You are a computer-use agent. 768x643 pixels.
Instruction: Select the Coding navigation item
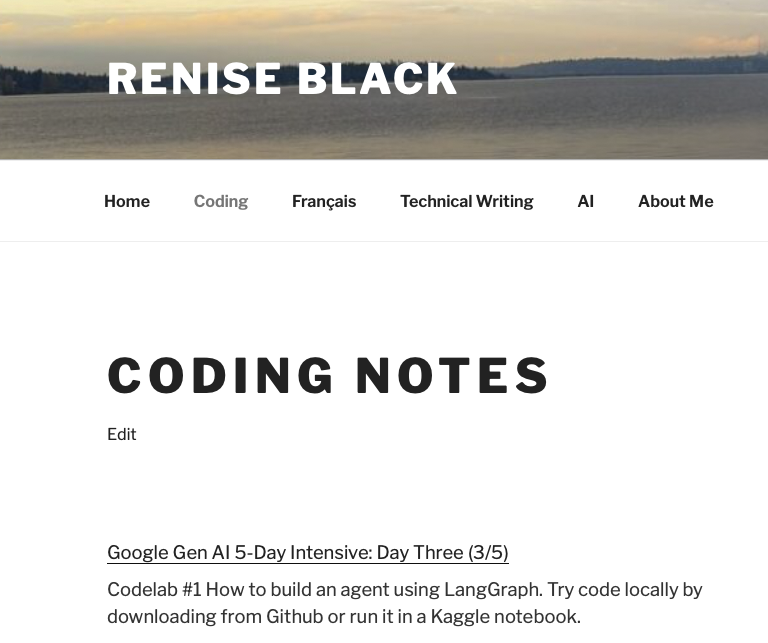[221, 201]
